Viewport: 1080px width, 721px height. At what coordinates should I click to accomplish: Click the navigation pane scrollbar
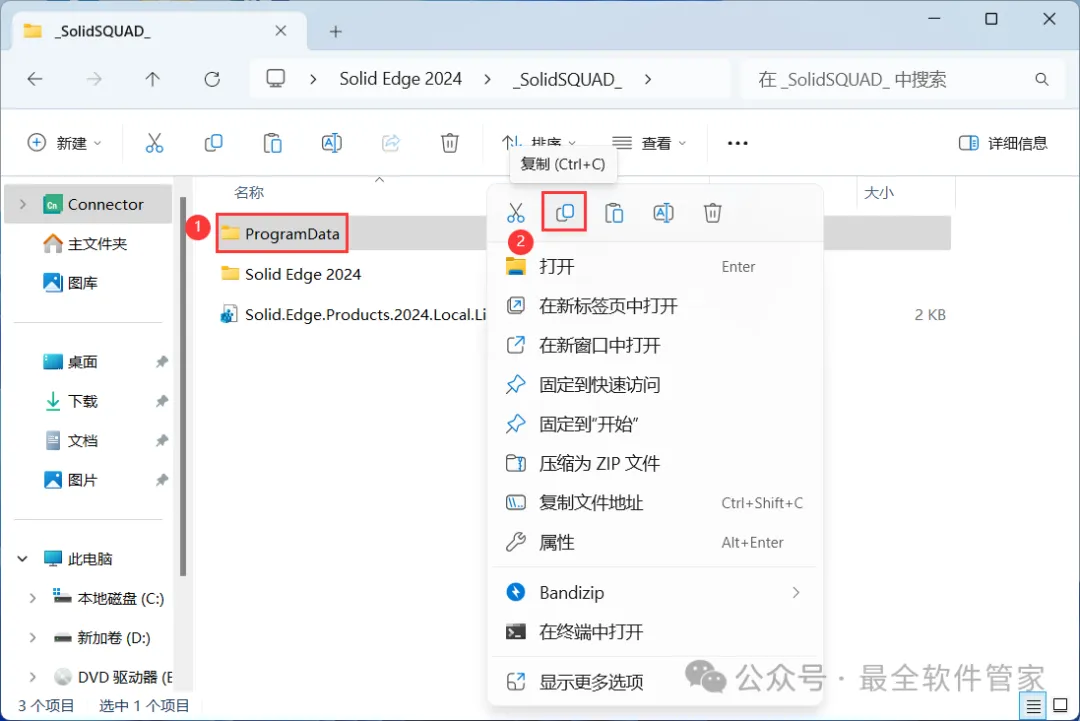(183, 386)
